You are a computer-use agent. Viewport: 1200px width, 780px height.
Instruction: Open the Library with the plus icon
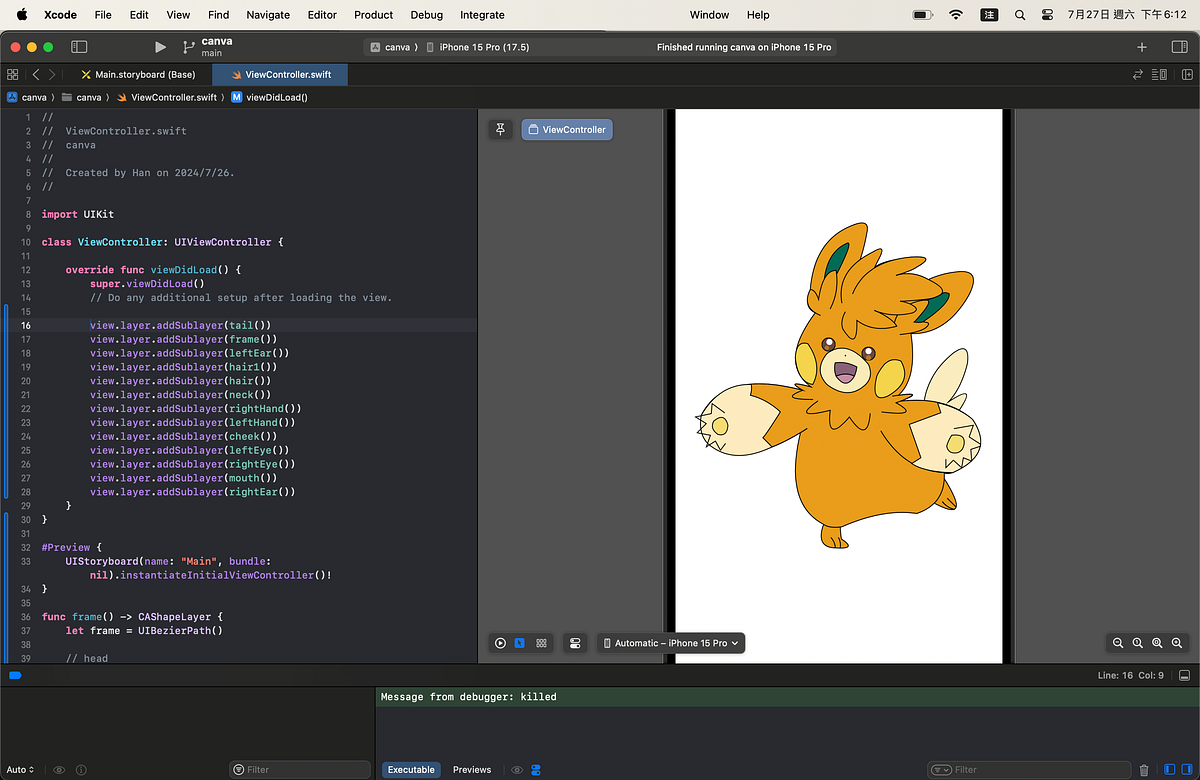[x=1141, y=46]
